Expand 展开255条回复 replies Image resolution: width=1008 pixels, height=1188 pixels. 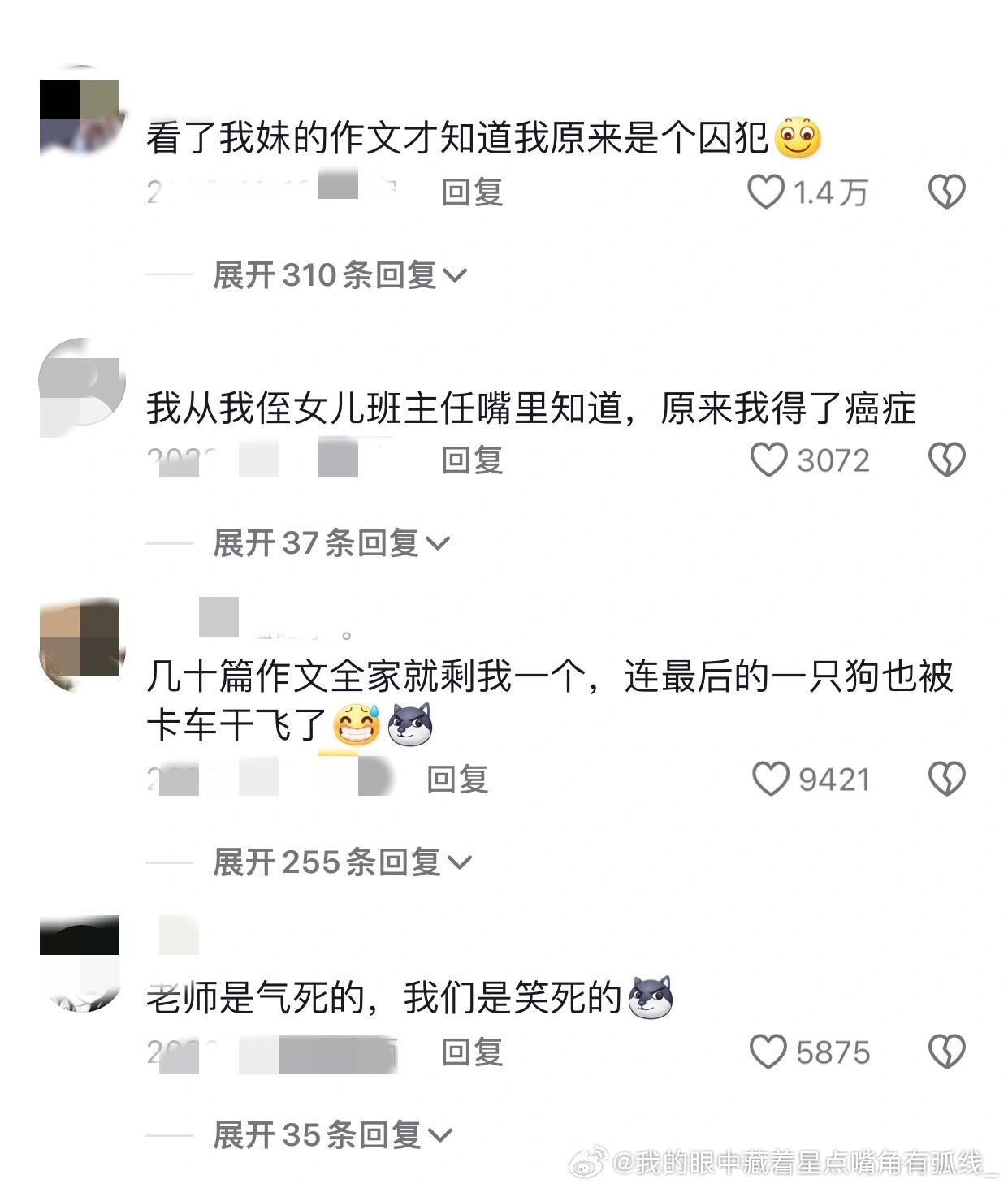(x=342, y=862)
